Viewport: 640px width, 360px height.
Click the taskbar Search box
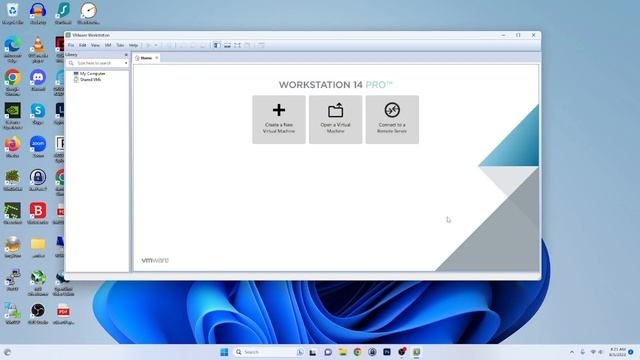(269, 352)
